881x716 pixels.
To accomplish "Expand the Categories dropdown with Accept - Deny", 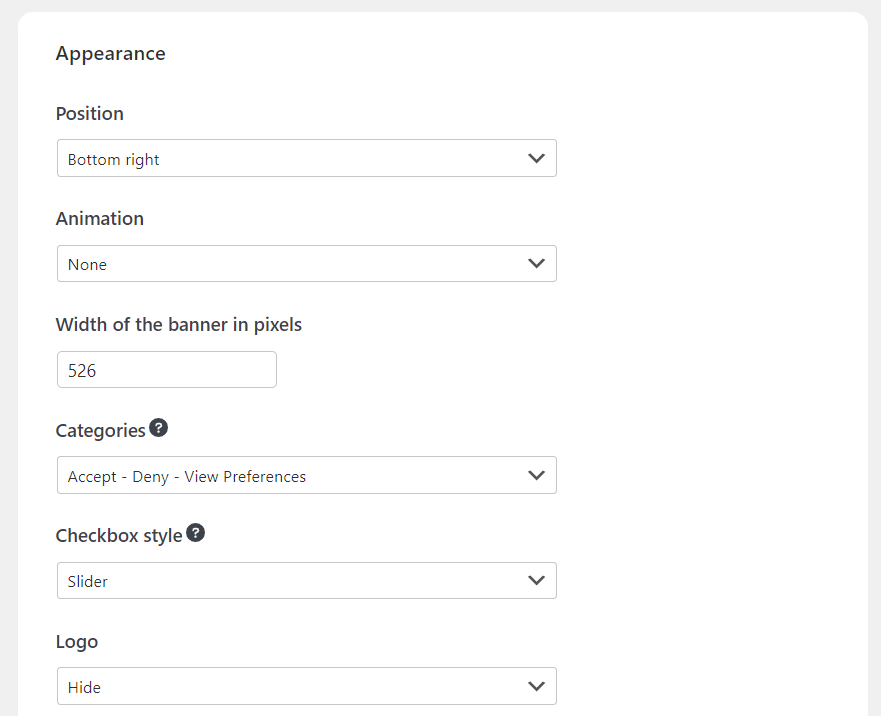I will (306, 476).
